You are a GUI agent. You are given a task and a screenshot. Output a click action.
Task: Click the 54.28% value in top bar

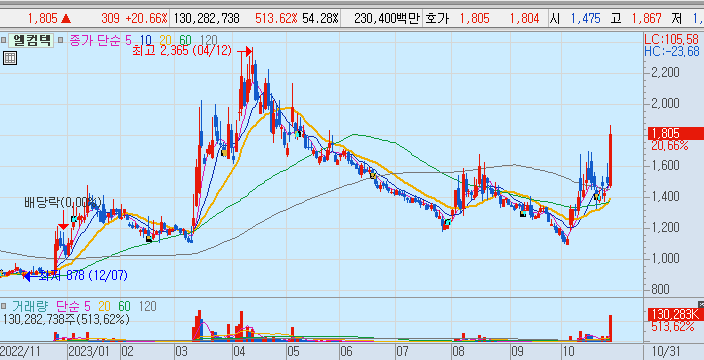[x=321, y=18]
